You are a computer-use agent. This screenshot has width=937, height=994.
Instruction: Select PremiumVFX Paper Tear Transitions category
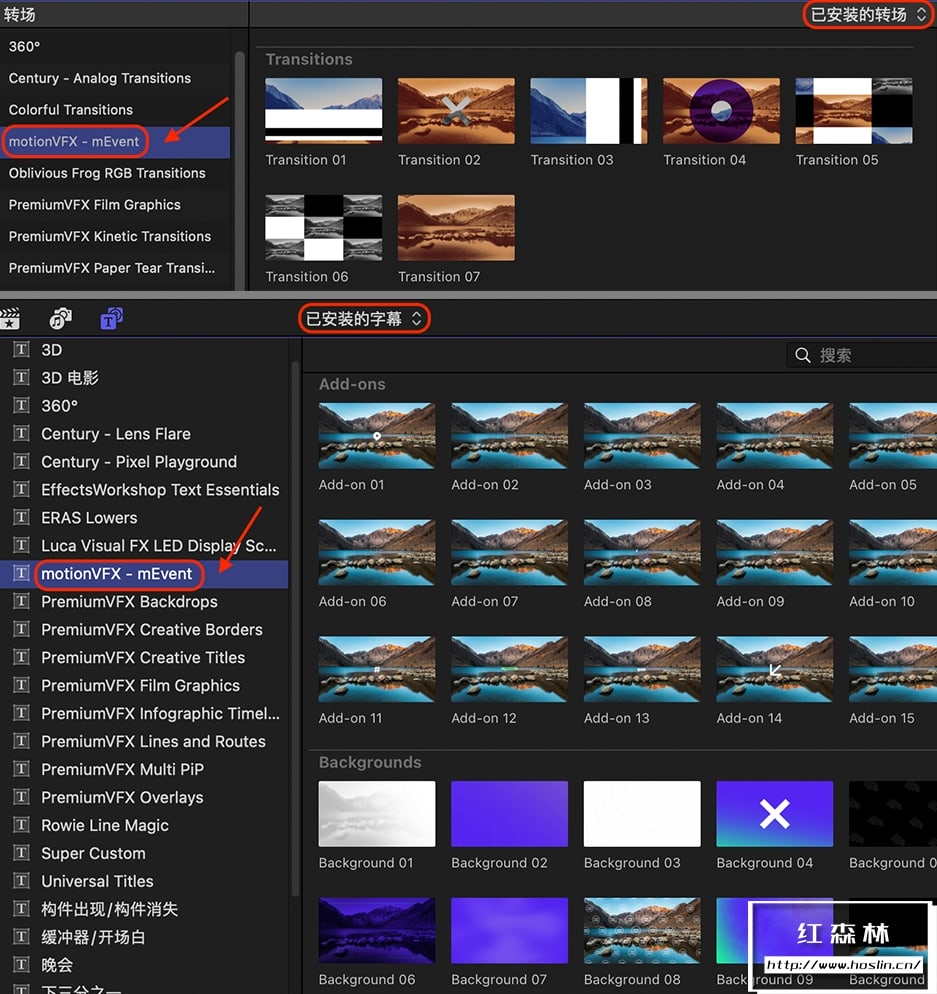(x=115, y=268)
